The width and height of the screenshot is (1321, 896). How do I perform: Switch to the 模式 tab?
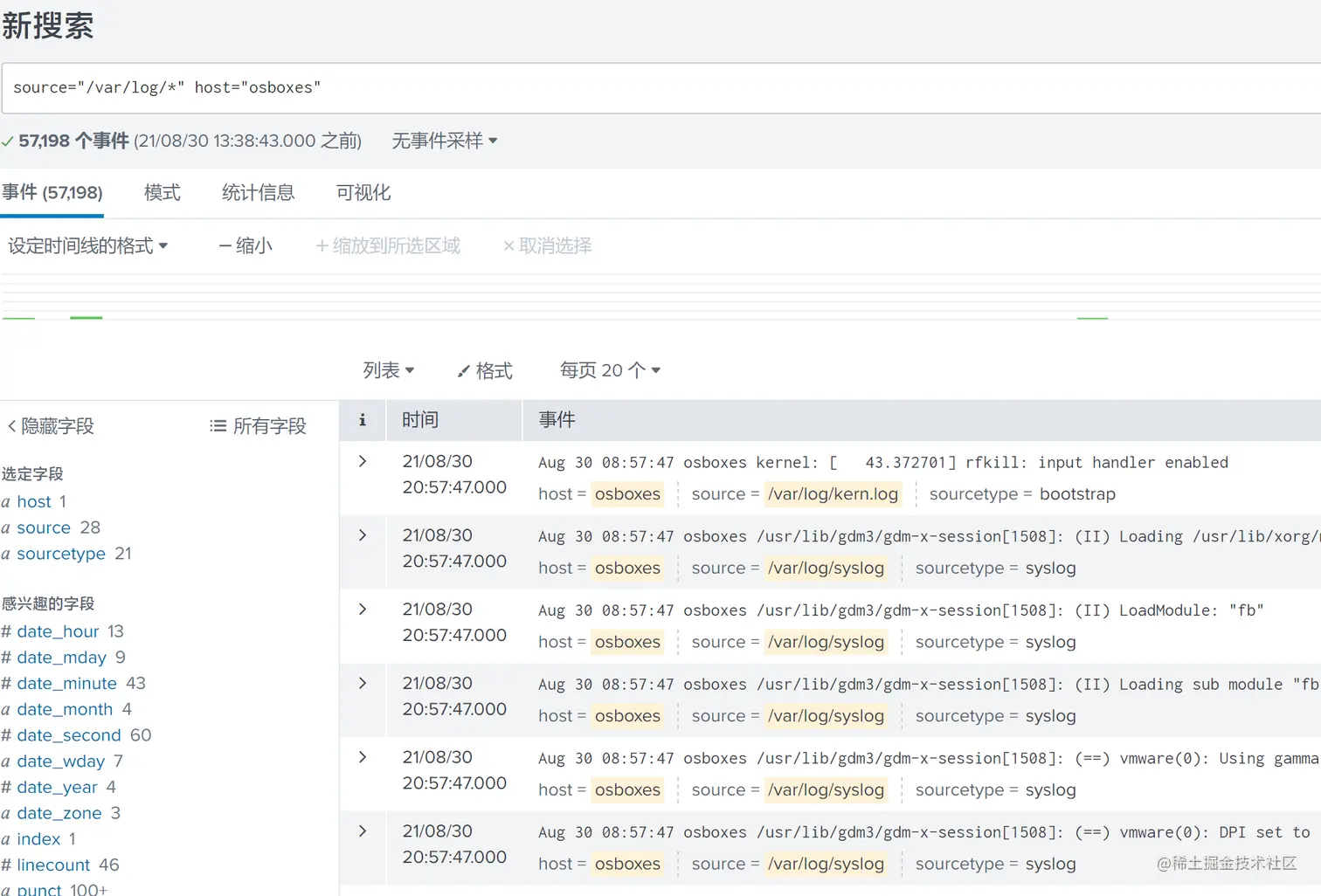click(163, 192)
